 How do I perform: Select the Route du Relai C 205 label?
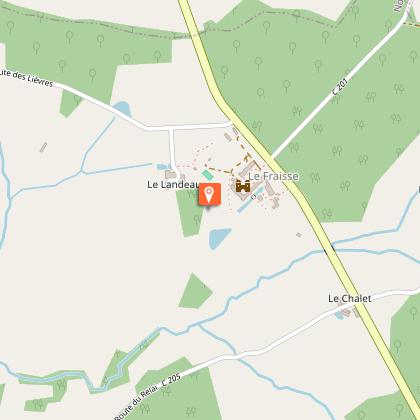point(148,397)
